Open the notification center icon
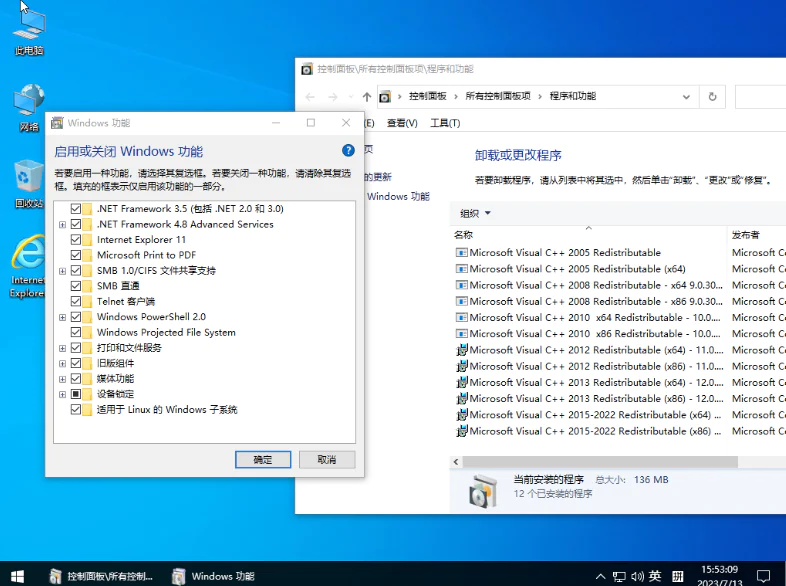 click(763, 576)
